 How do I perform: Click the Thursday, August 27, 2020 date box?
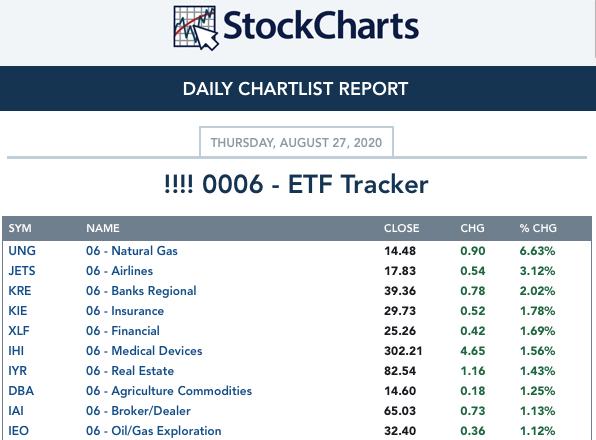296,142
